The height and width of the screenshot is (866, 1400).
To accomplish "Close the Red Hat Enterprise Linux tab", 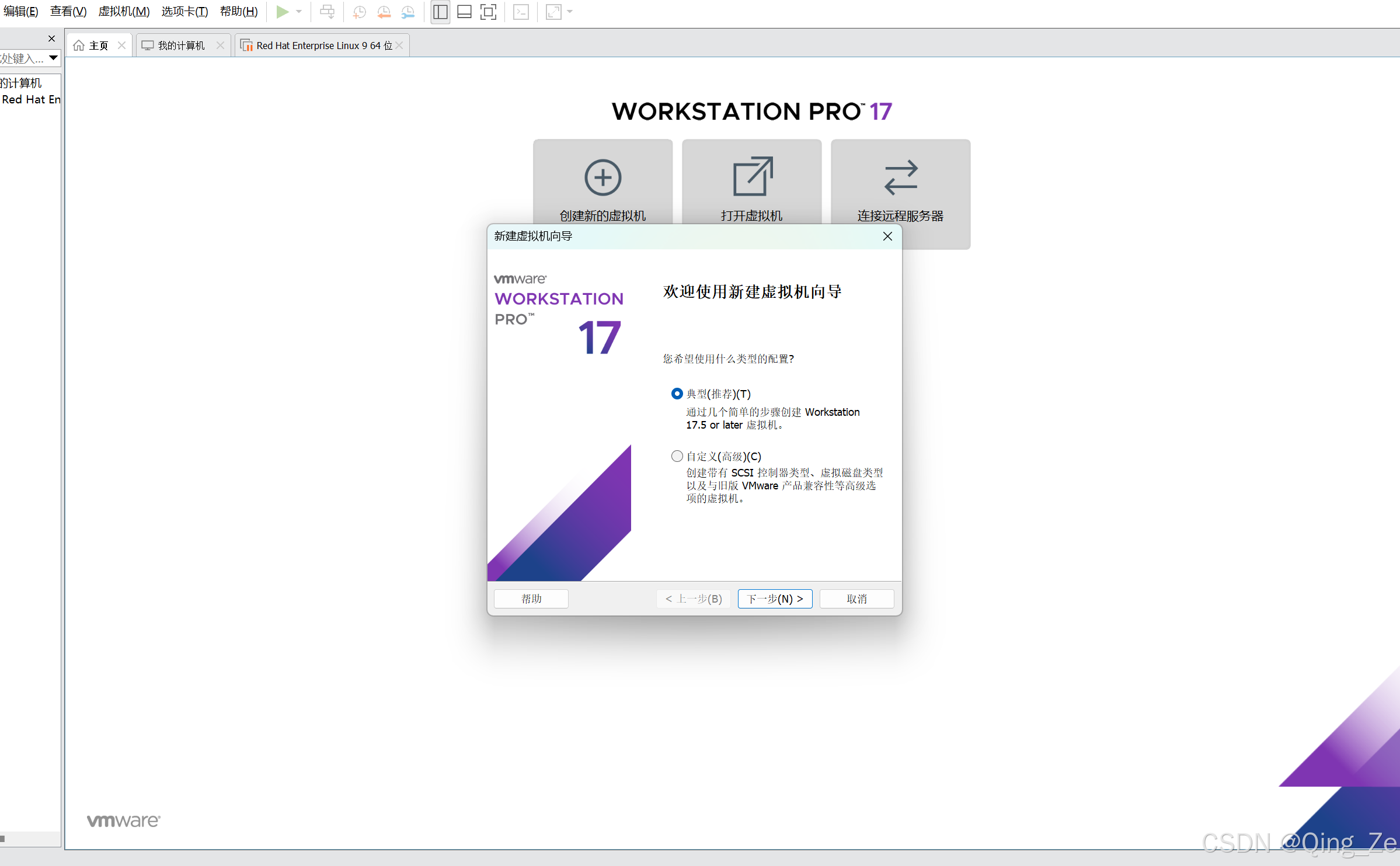I will coord(399,45).
